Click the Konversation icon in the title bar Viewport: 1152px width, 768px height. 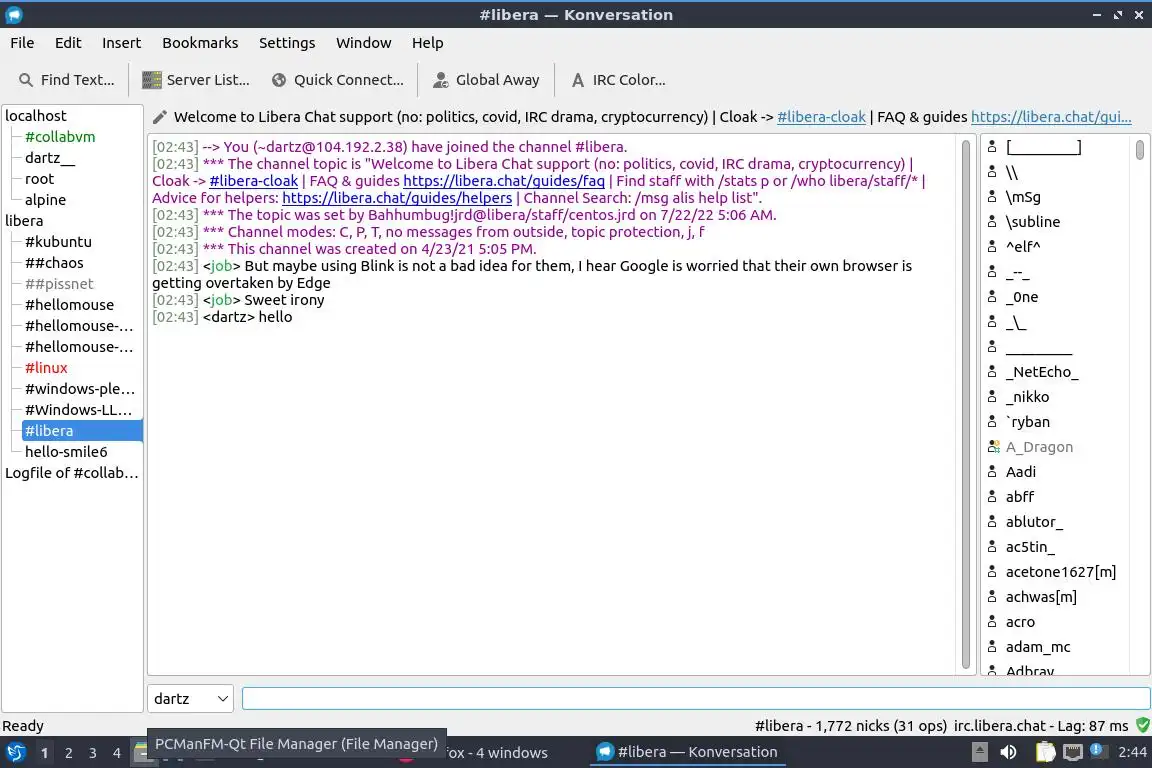tap(14, 15)
